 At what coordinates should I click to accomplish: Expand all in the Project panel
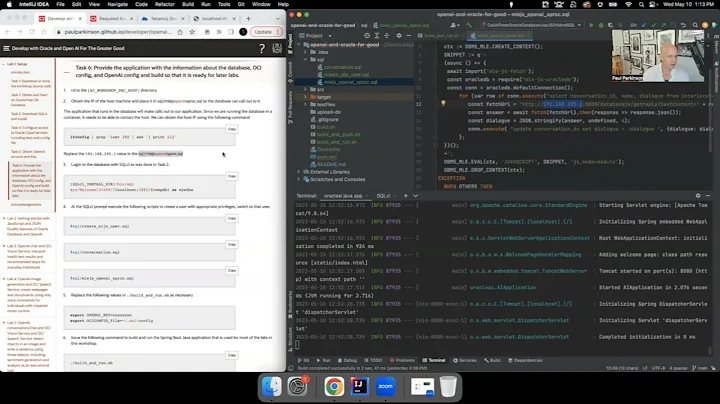click(x=377, y=35)
